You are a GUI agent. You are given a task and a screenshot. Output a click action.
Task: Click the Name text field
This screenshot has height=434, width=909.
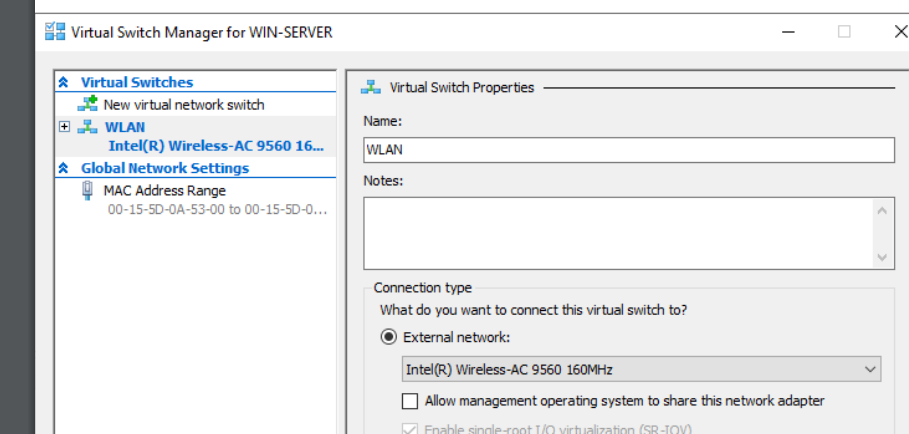click(x=629, y=150)
